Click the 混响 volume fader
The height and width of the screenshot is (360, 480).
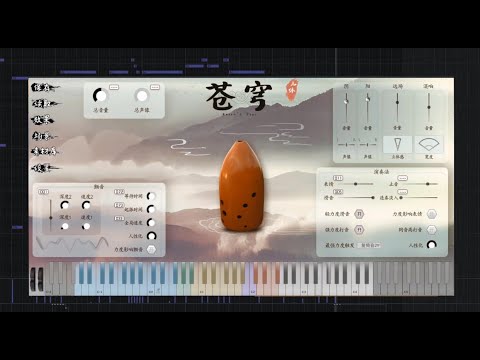(429, 107)
